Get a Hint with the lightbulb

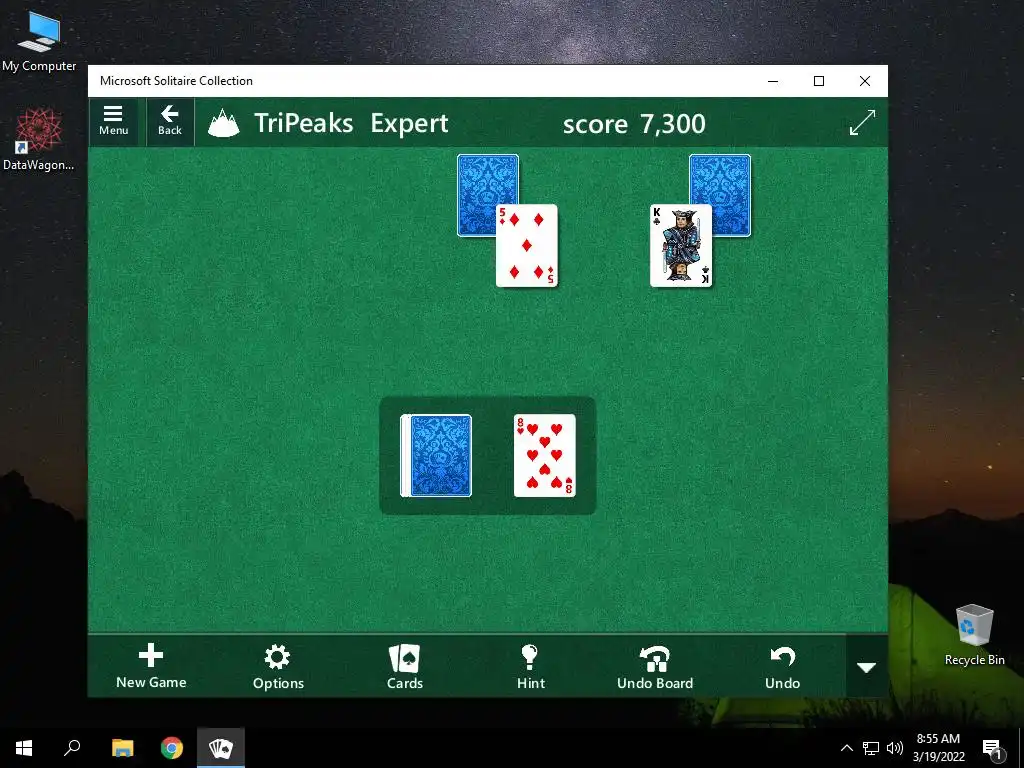pos(530,666)
